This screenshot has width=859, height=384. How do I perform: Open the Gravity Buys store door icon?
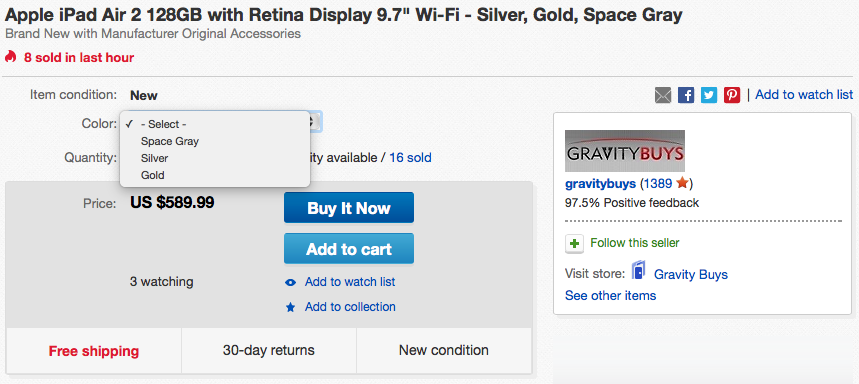click(638, 272)
